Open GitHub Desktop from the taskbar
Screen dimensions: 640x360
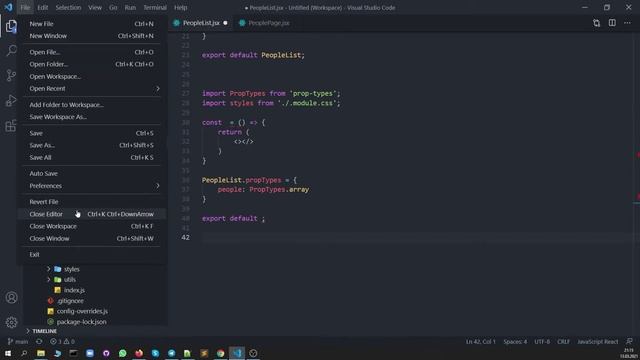[x=106, y=353]
